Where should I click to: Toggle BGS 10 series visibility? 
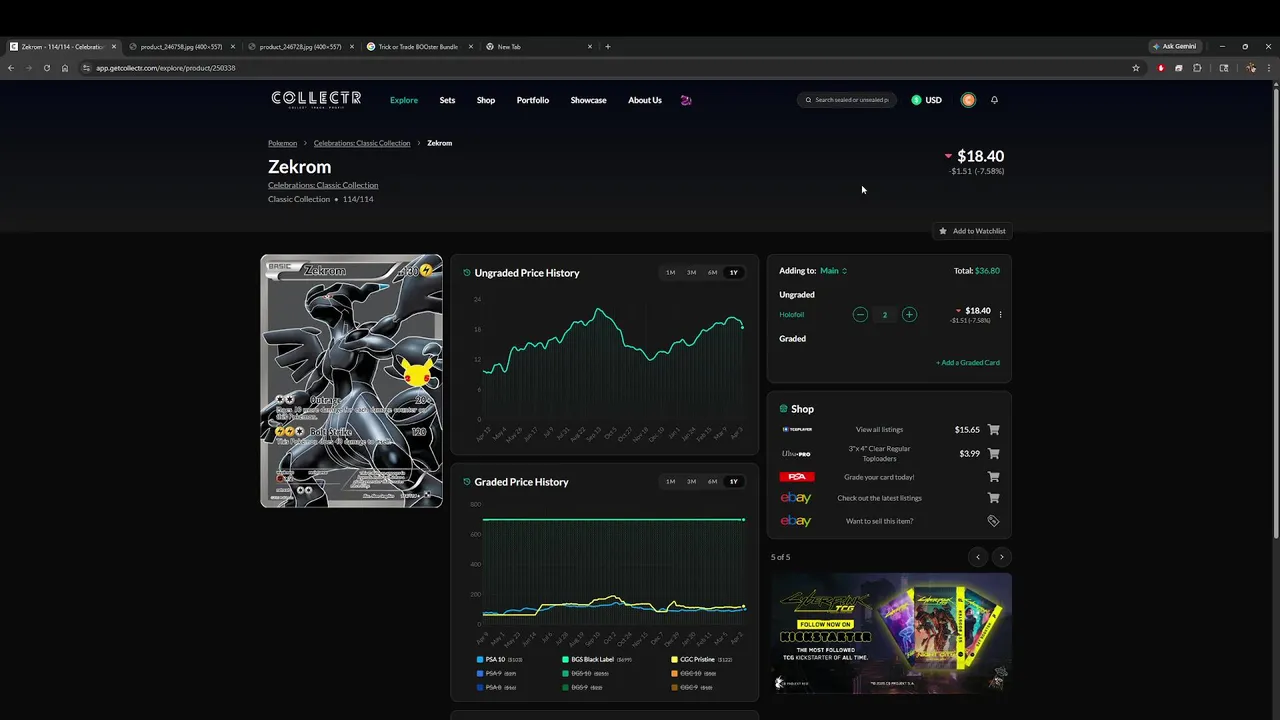tap(585, 674)
